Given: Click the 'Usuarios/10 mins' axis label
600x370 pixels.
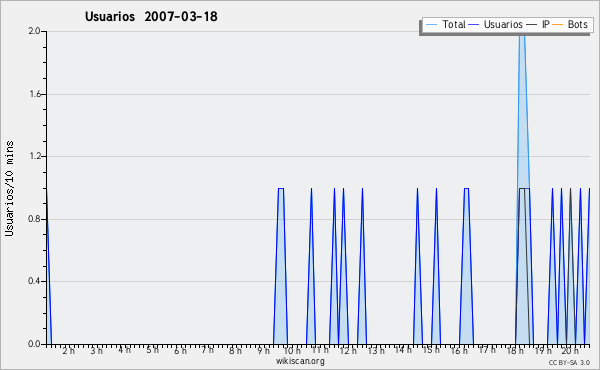Looking at the screenshot, I should pos(9,189).
